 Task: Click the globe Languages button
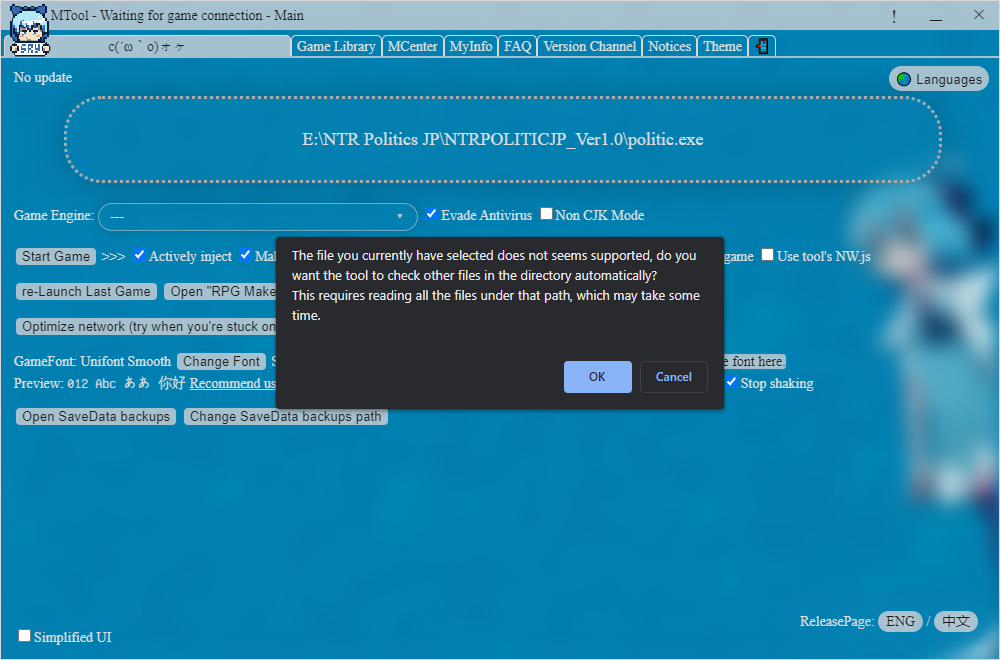tap(939, 79)
